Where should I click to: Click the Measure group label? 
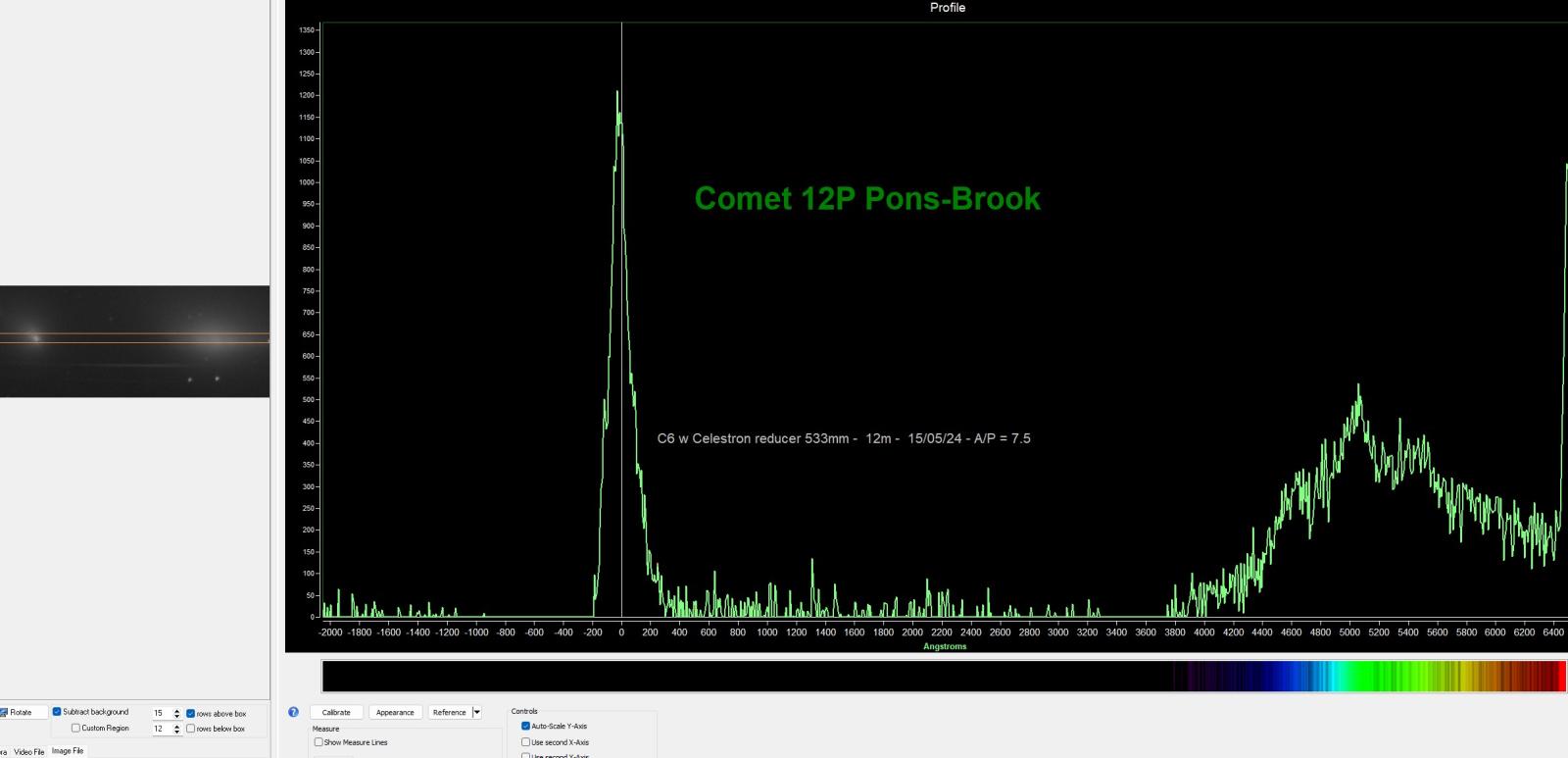click(325, 729)
